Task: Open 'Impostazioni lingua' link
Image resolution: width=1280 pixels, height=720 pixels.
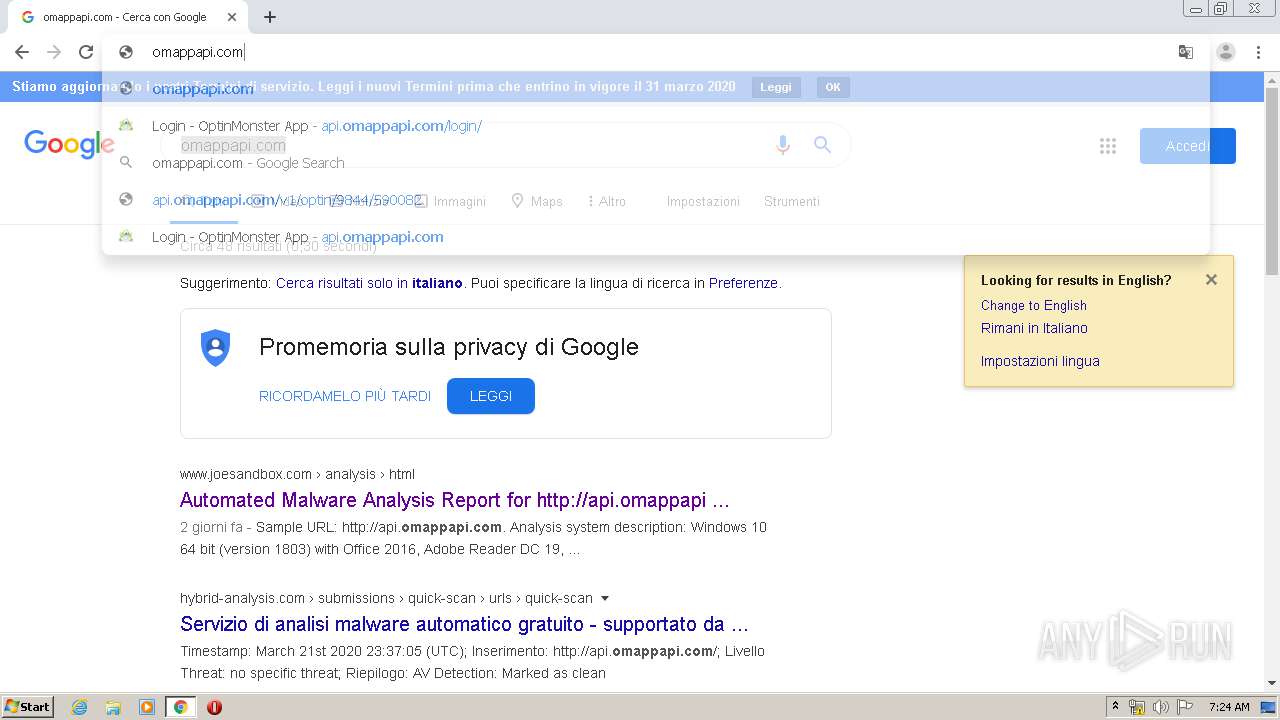Action: (1040, 361)
